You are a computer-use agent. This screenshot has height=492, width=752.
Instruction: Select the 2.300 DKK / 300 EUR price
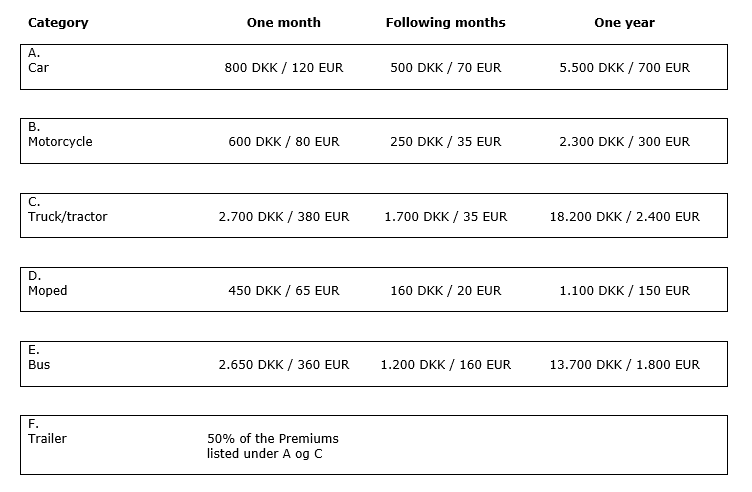point(624,141)
